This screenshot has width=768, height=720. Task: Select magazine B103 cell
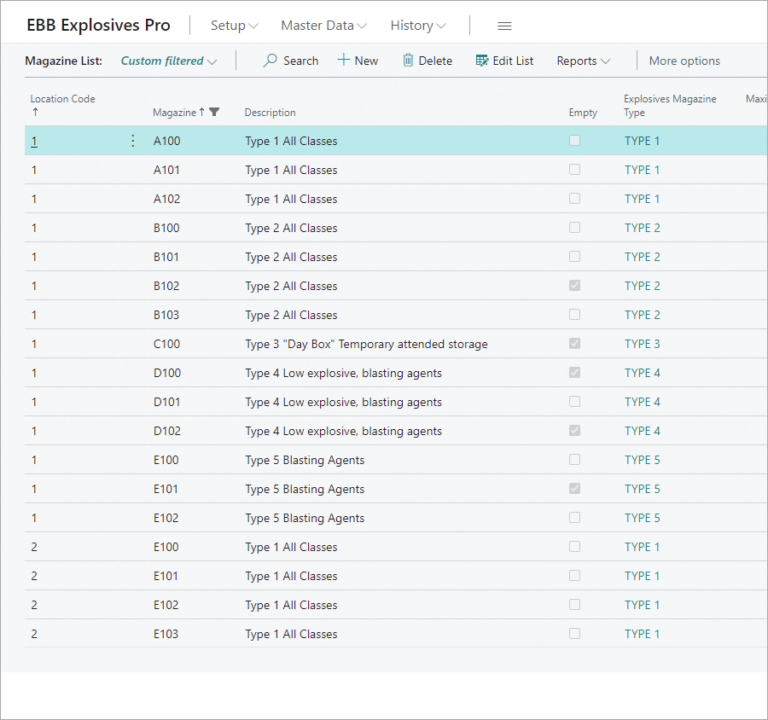click(166, 315)
